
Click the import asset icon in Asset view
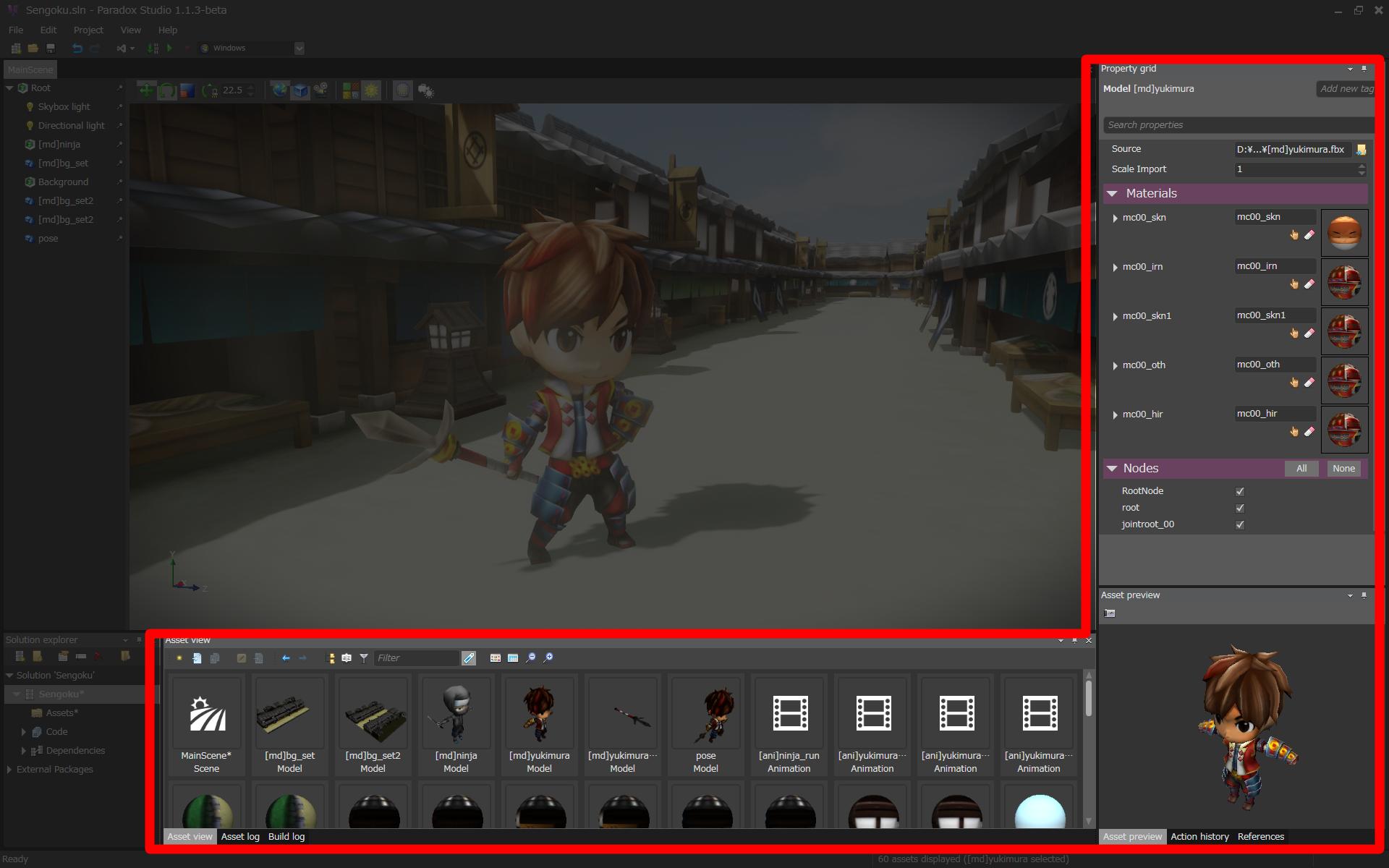(x=197, y=658)
